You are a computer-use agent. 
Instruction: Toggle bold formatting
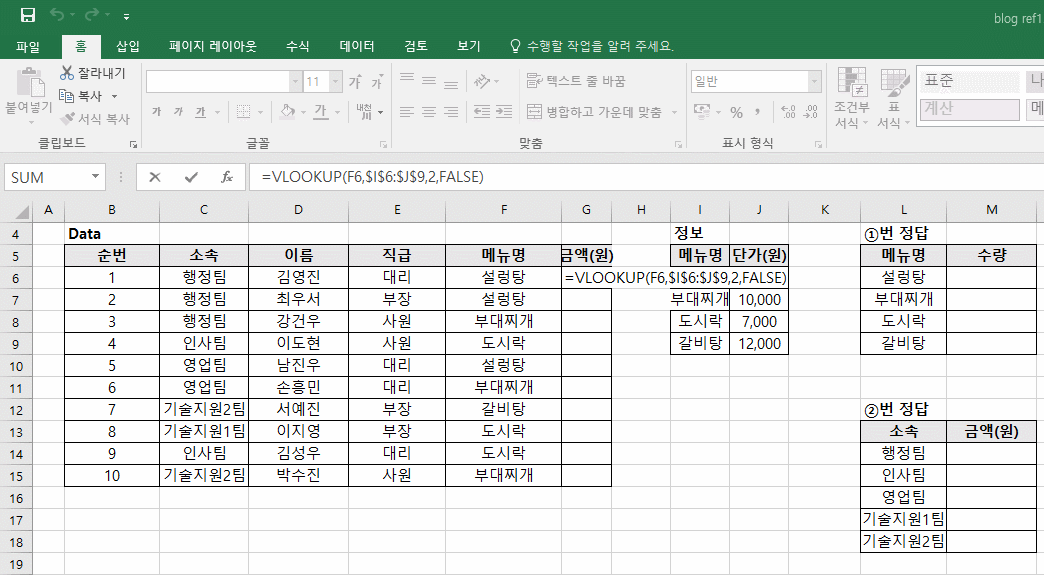pyautogui.click(x=156, y=112)
